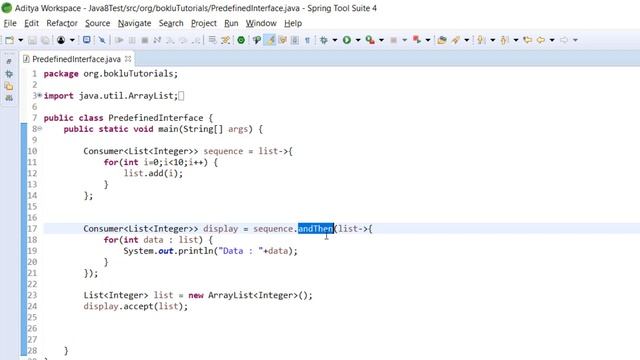Click the red Run Last Tool icon
Image resolution: width=640 pixels, height=360 pixels.
click(x=416, y=40)
